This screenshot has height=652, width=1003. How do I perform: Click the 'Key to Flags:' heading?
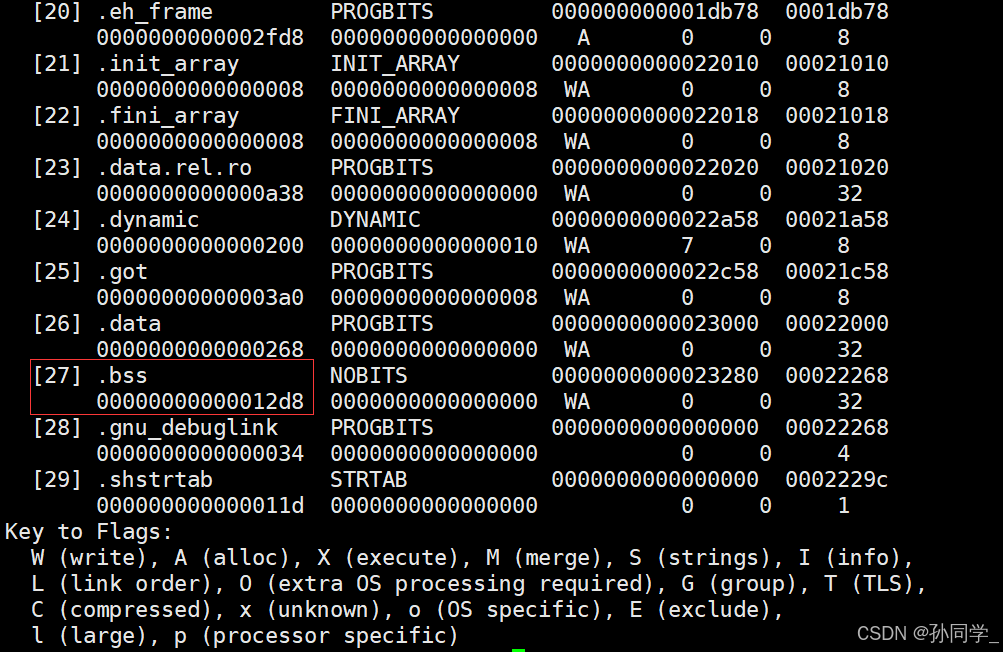click(89, 532)
